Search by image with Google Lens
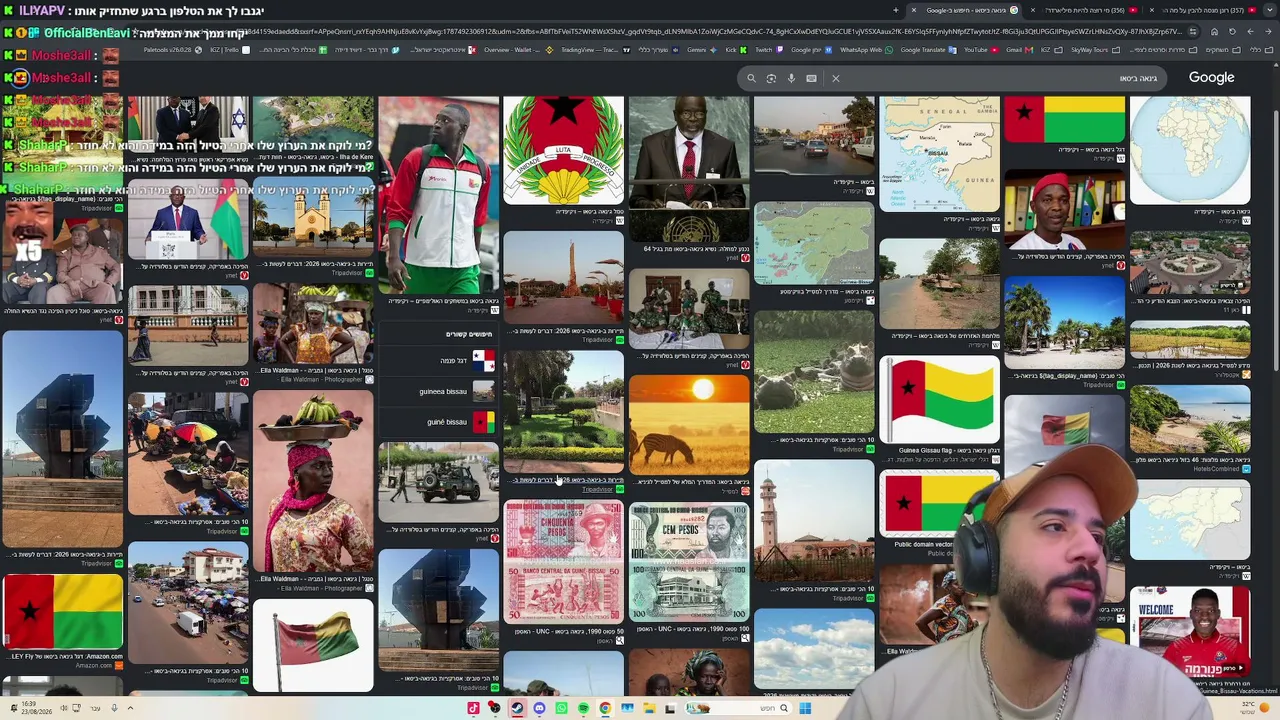1280x720 pixels. click(771, 78)
